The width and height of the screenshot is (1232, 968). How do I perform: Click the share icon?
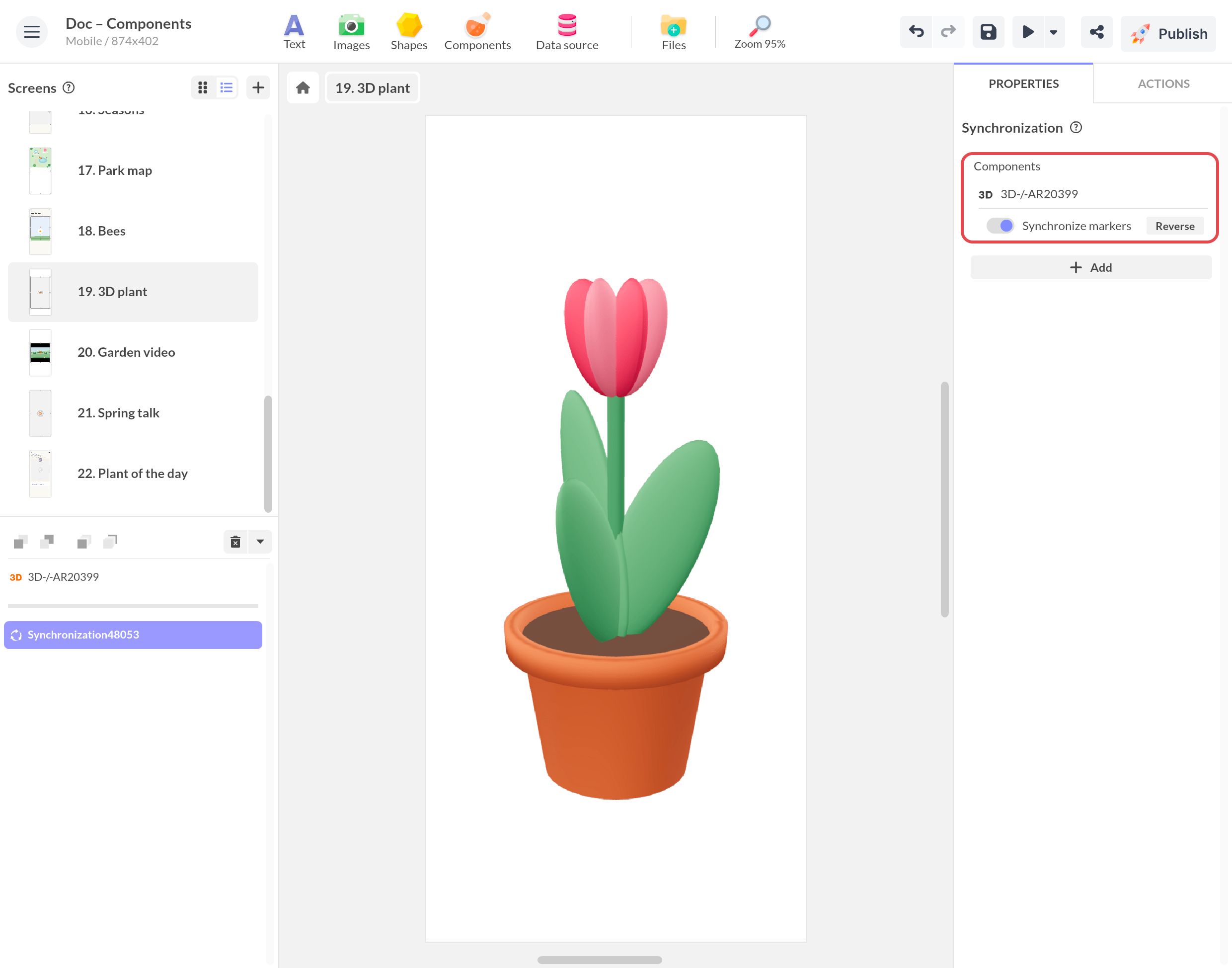coord(1096,32)
